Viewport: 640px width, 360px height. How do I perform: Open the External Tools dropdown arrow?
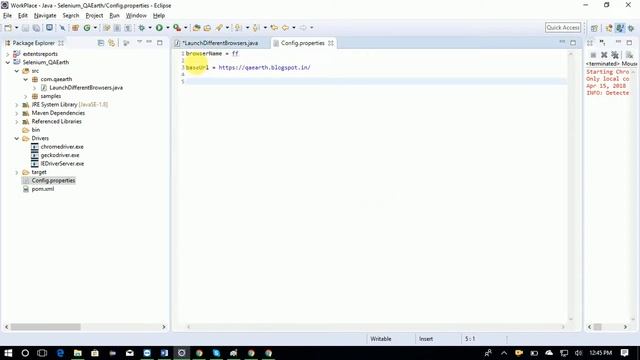point(186,28)
